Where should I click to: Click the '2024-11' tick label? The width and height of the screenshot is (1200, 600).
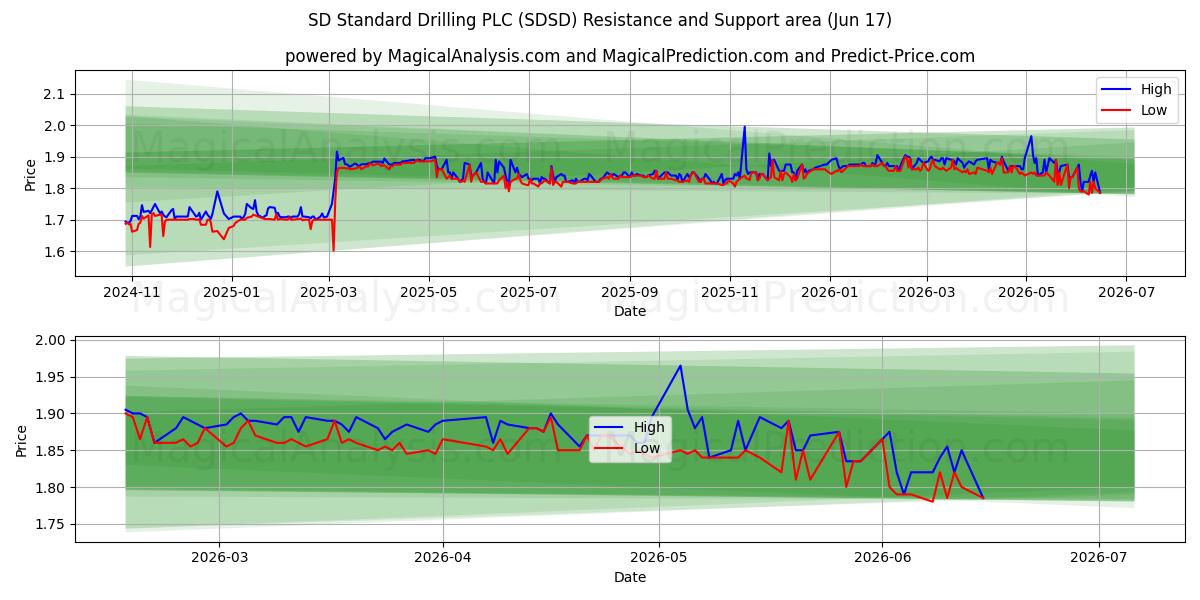click(x=132, y=293)
